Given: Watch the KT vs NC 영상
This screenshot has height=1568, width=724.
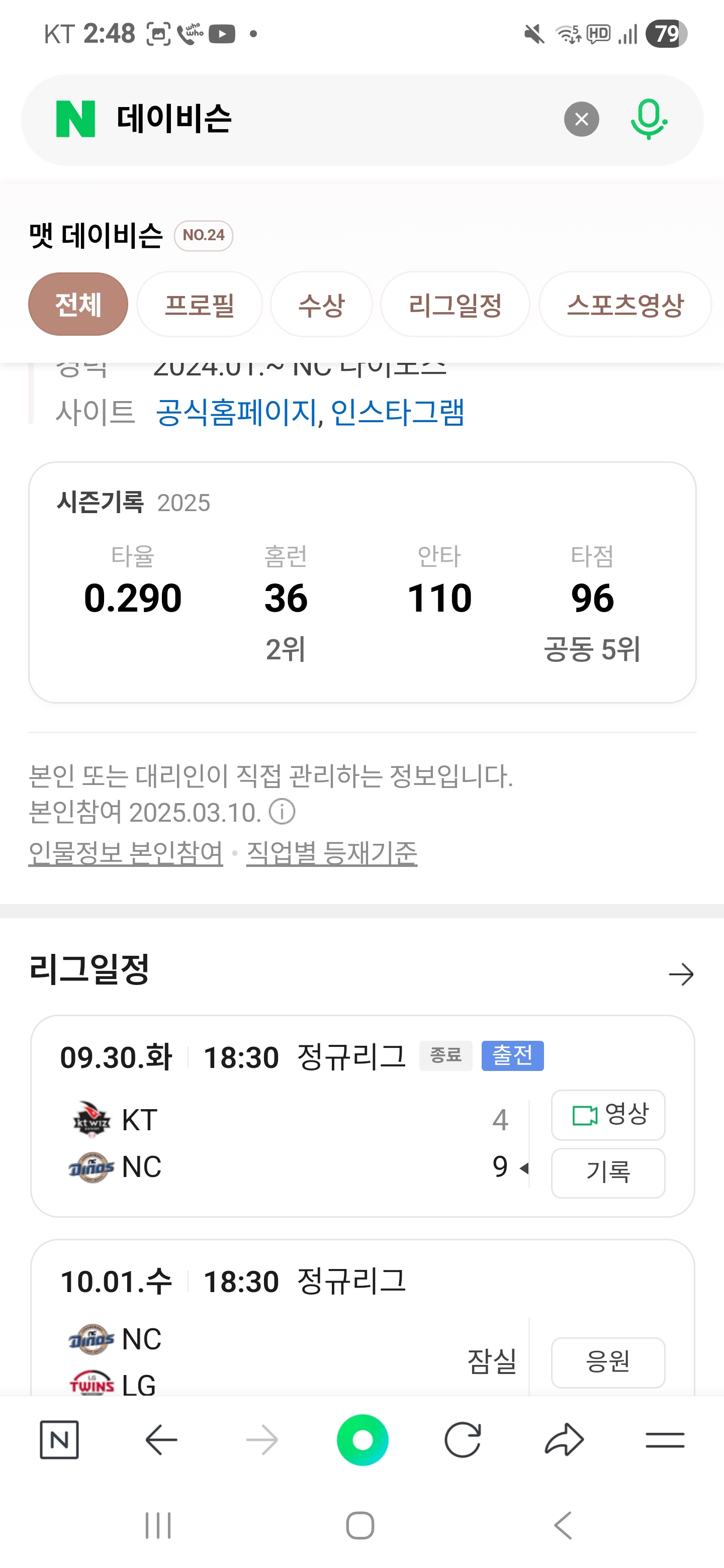Looking at the screenshot, I should [x=608, y=1115].
